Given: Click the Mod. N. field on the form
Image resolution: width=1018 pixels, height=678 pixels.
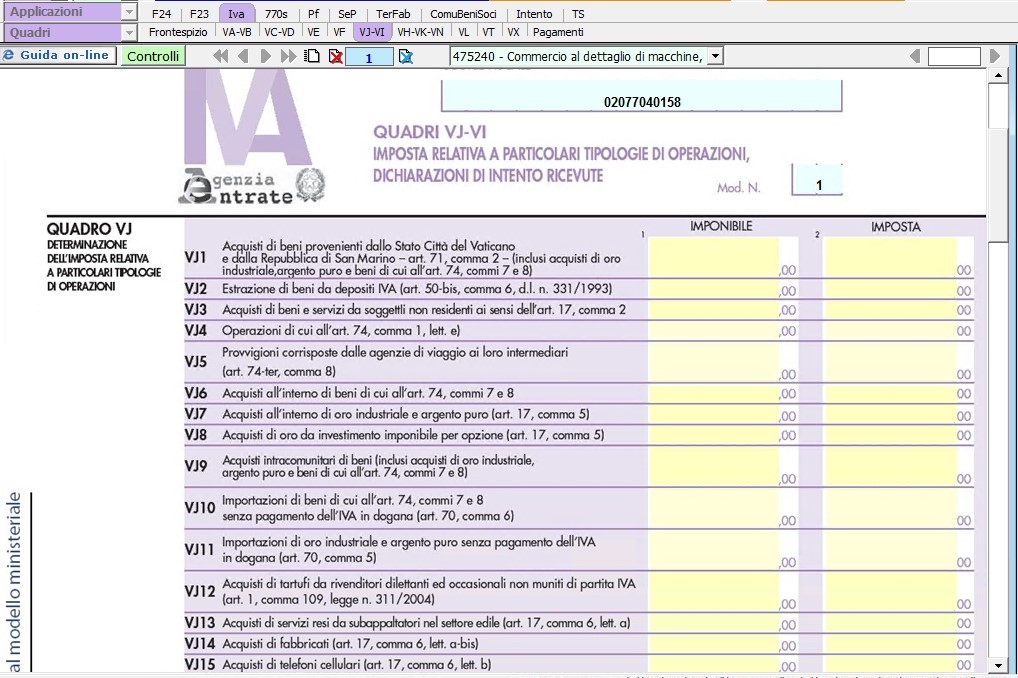Looking at the screenshot, I should coord(817,180).
